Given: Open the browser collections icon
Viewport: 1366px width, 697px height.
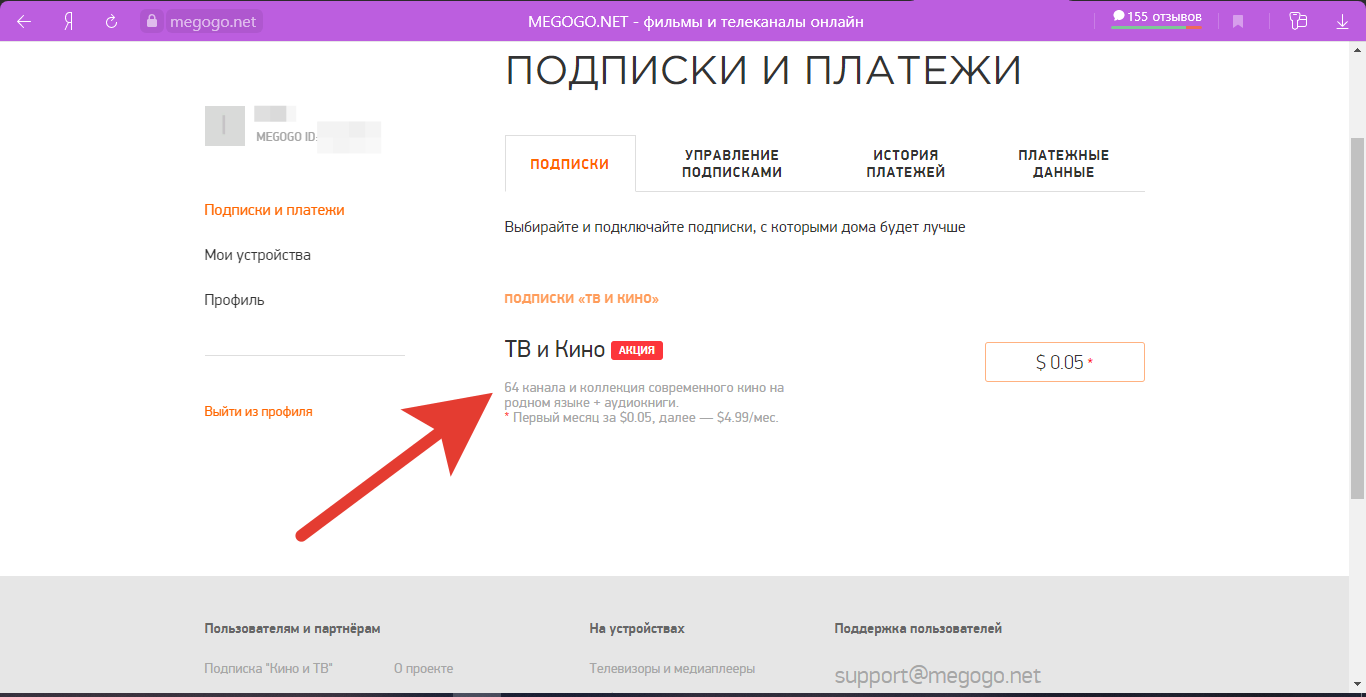Looking at the screenshot, I should (x=1298, y=21).
